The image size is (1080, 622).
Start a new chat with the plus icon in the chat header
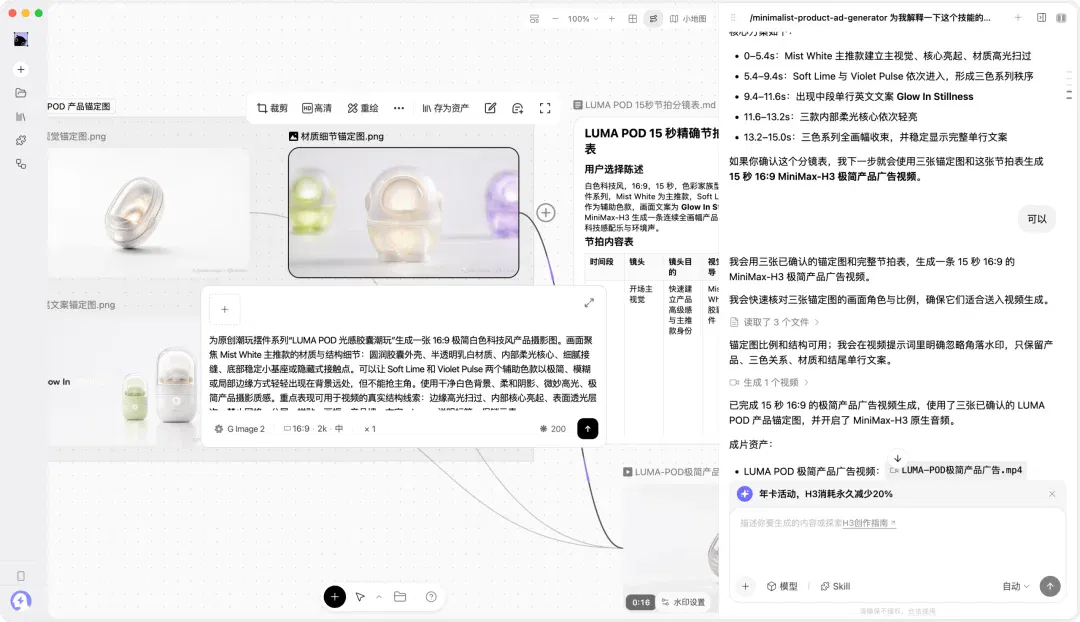pyautogui.click(x=1018, y=18)
